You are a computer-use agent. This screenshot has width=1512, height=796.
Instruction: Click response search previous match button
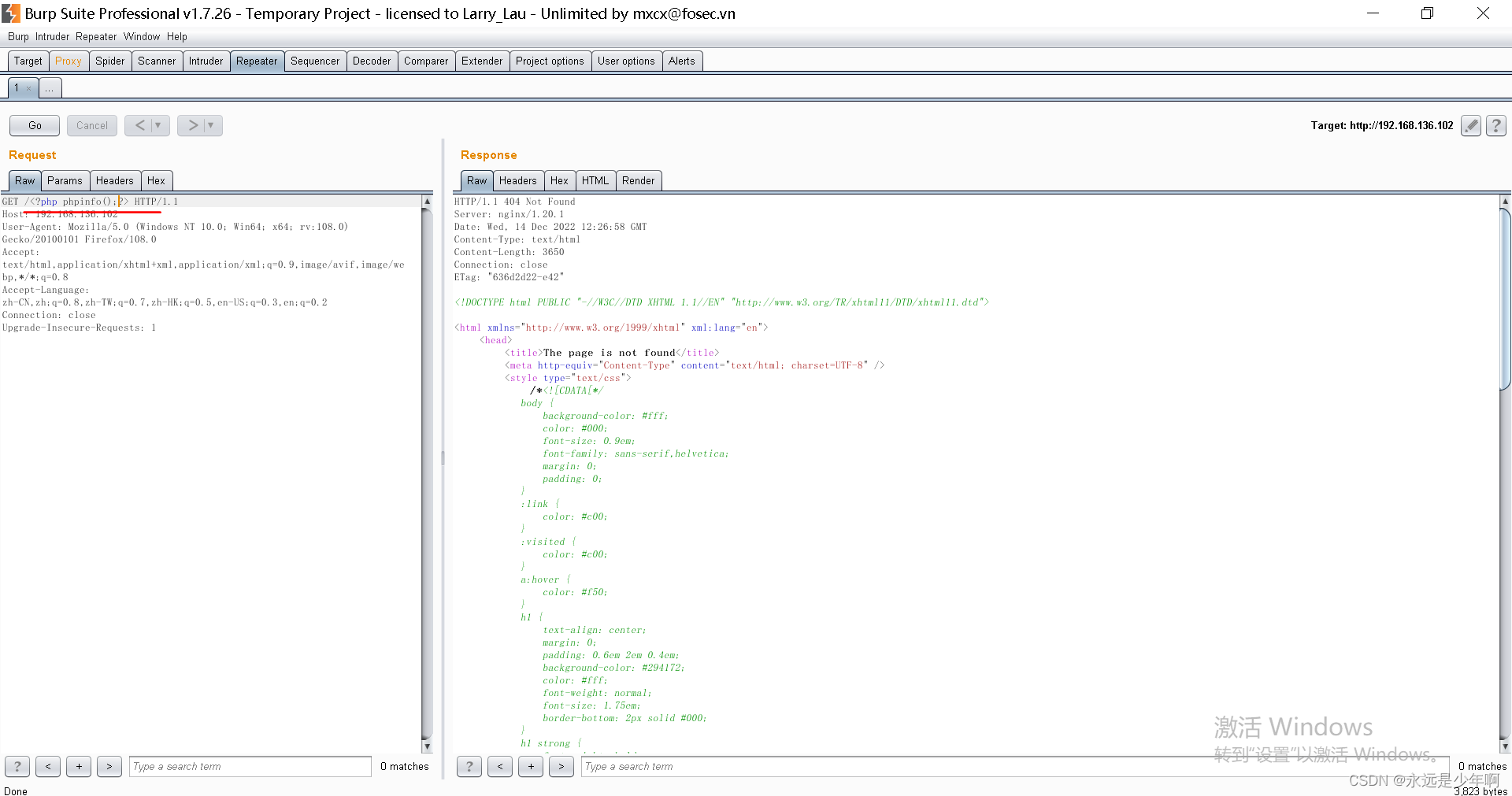[500, 766]
